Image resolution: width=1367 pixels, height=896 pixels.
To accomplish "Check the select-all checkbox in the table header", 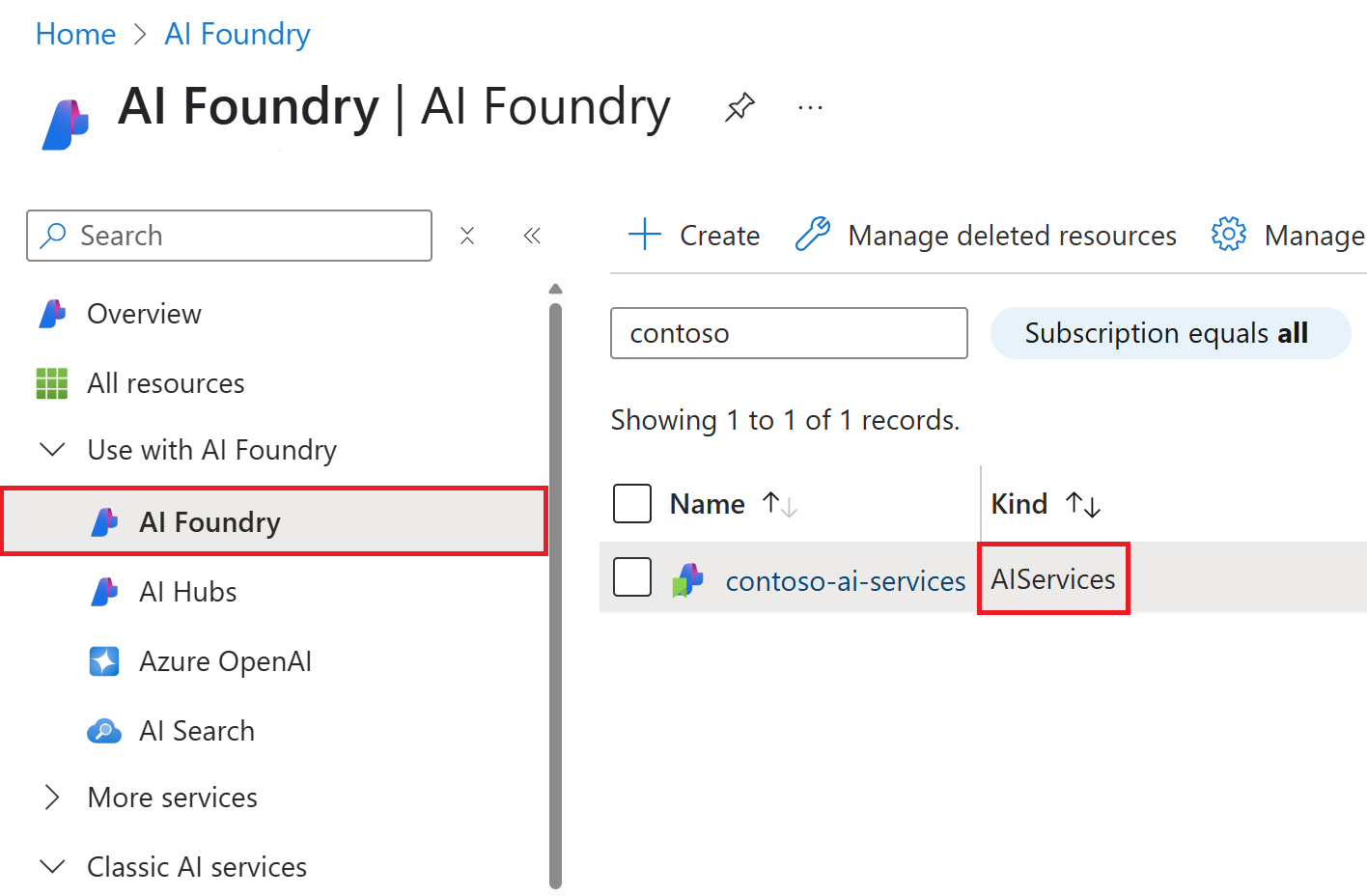I will coord(632,503).
